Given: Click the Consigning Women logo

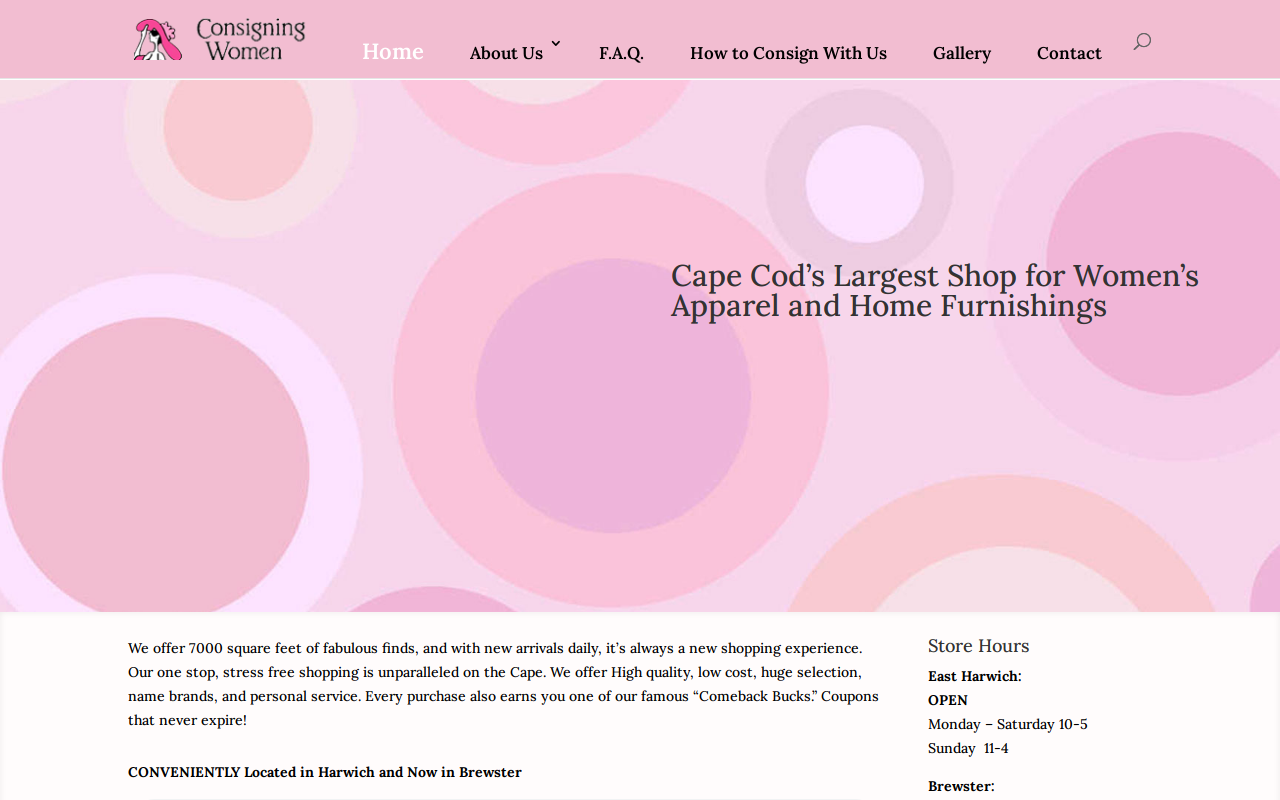Looking at the screenshot, I should coord(220,40).
